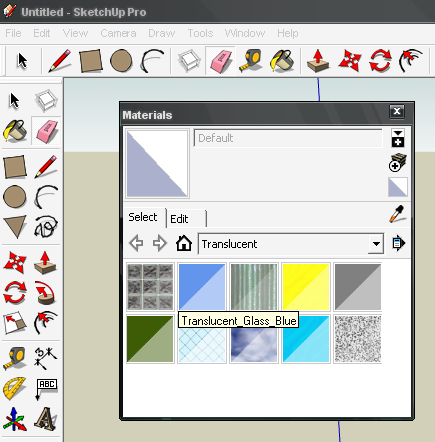This screenshot has height=442, width=435.
Task: Select Move tool in left tool palette
Action: point(15,262)
